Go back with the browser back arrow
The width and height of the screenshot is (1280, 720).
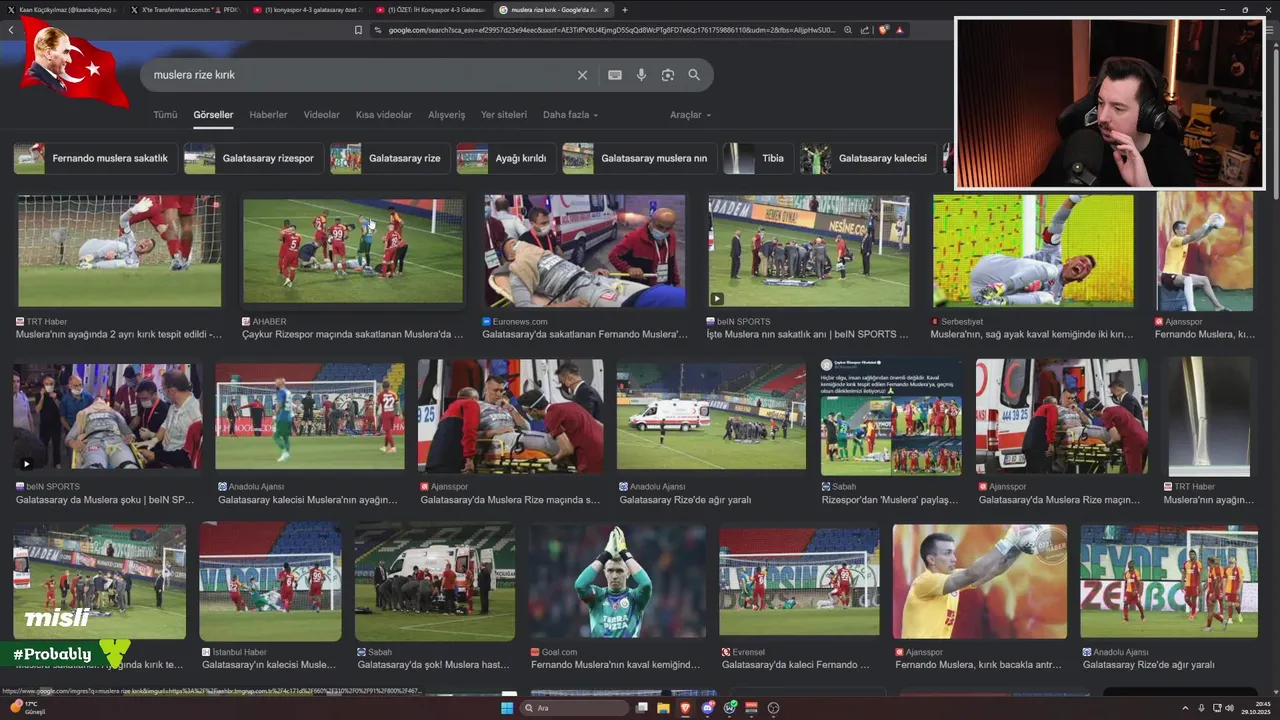(x=11, y=30)
